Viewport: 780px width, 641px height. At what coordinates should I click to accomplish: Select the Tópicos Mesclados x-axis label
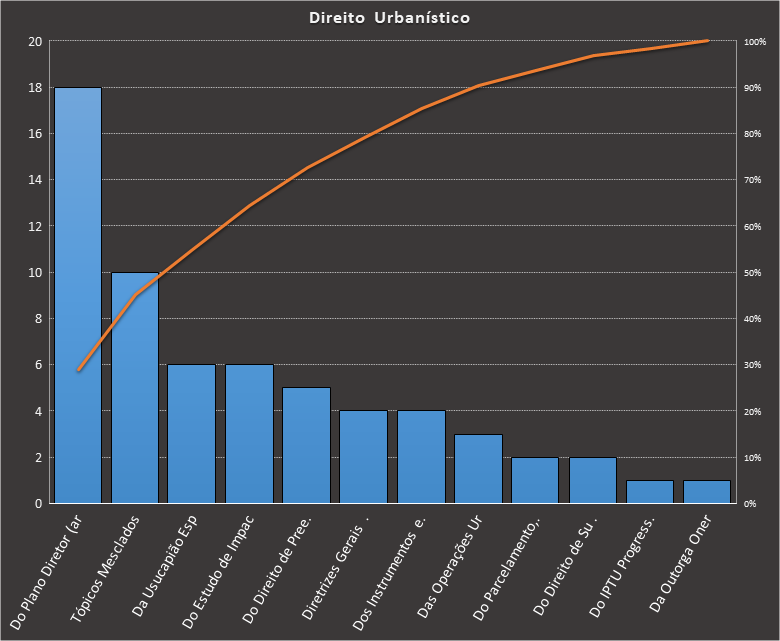tap(110, 565)
